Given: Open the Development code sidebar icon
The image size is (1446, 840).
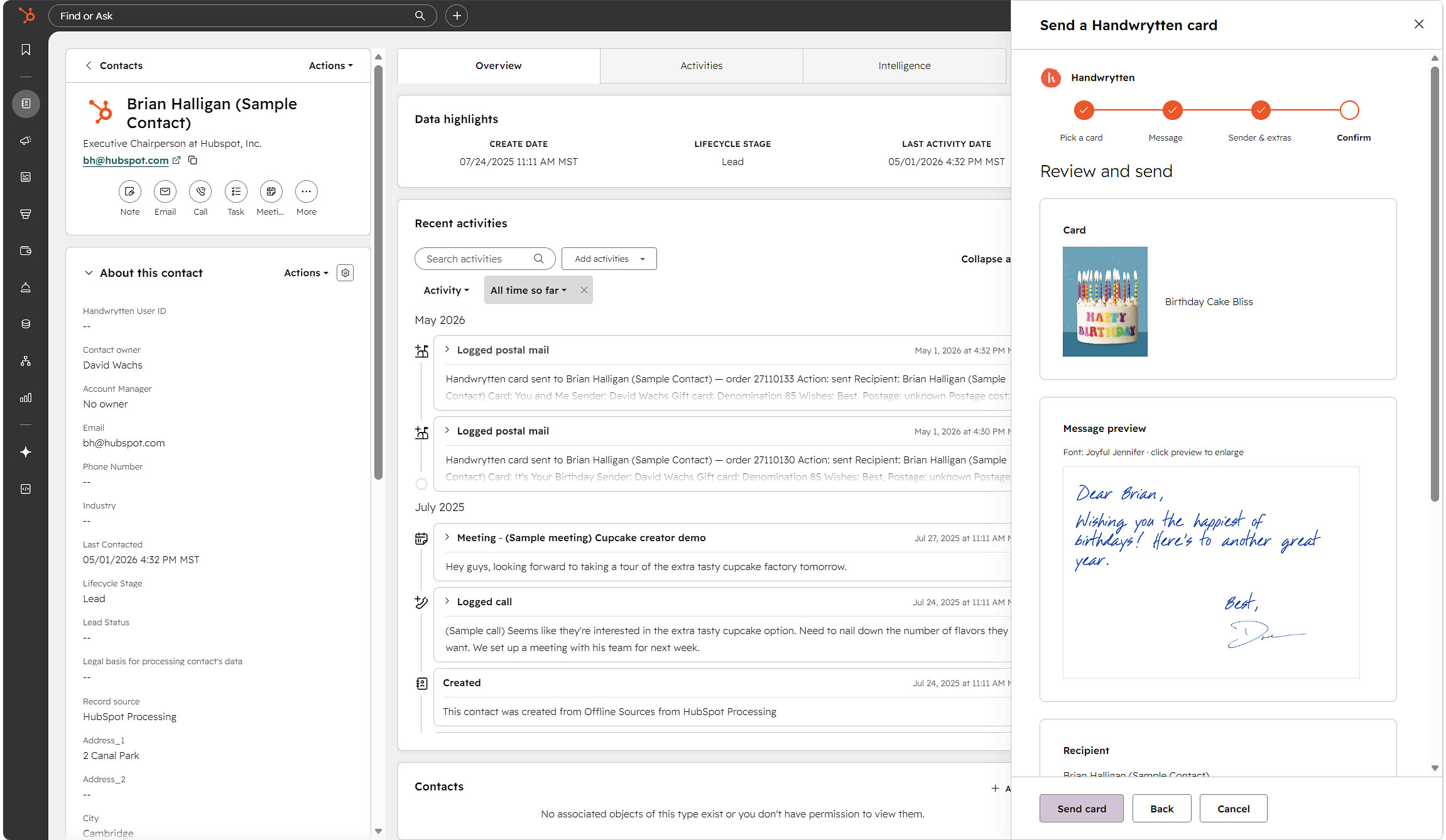Looking at the screenshot, I should [x=26, y=489].
